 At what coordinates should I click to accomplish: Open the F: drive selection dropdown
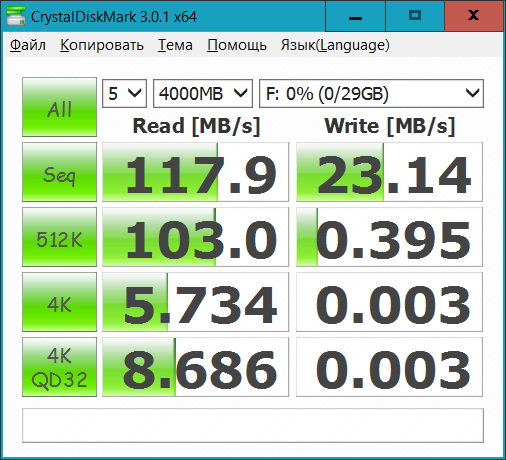[x=371, y=94]
